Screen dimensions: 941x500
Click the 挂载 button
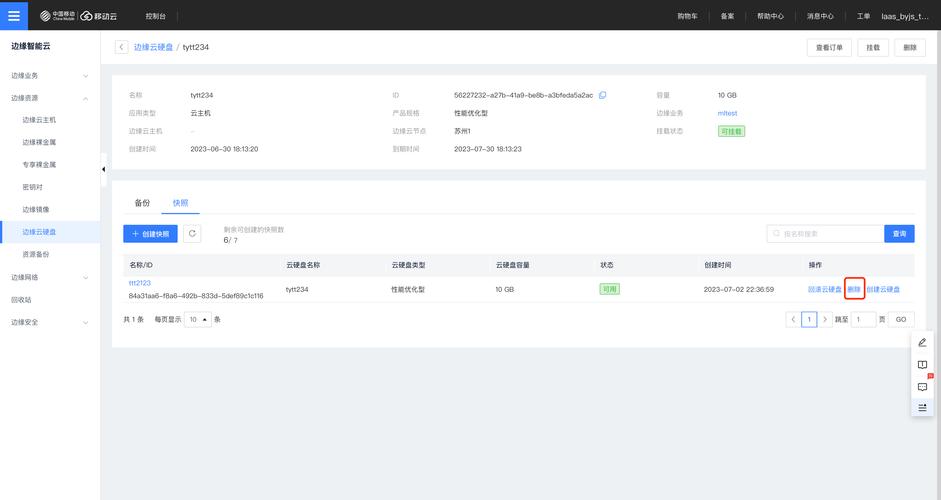(873, 47)
